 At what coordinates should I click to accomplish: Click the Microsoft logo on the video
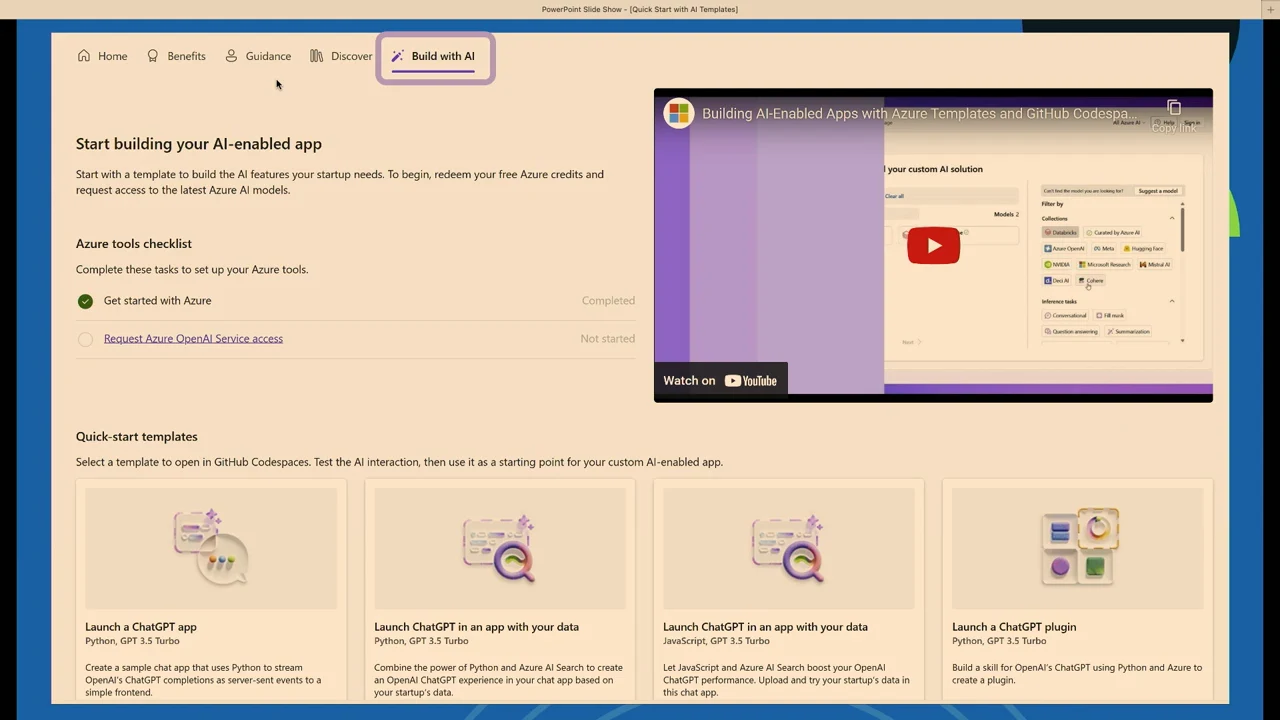click(x=679, y=113)
